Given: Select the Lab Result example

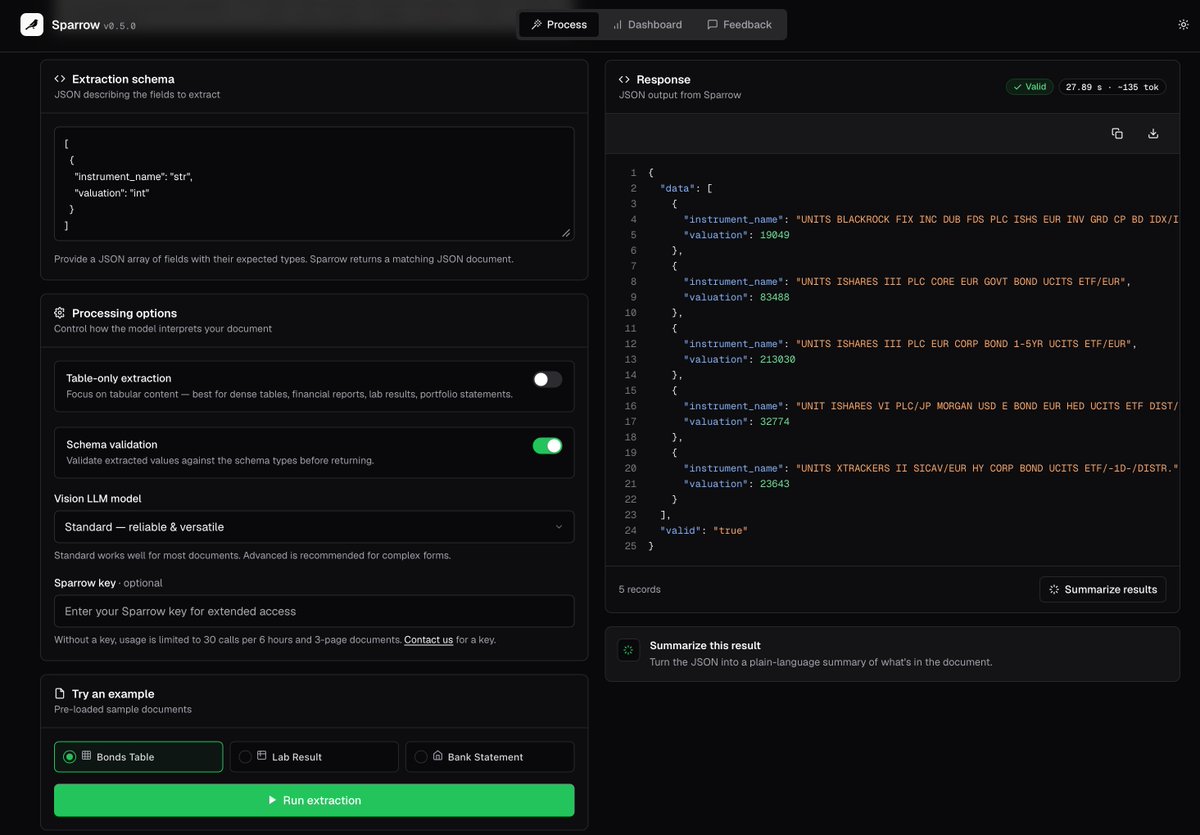Looking at the screenshot, I should [x=314, y=757].
